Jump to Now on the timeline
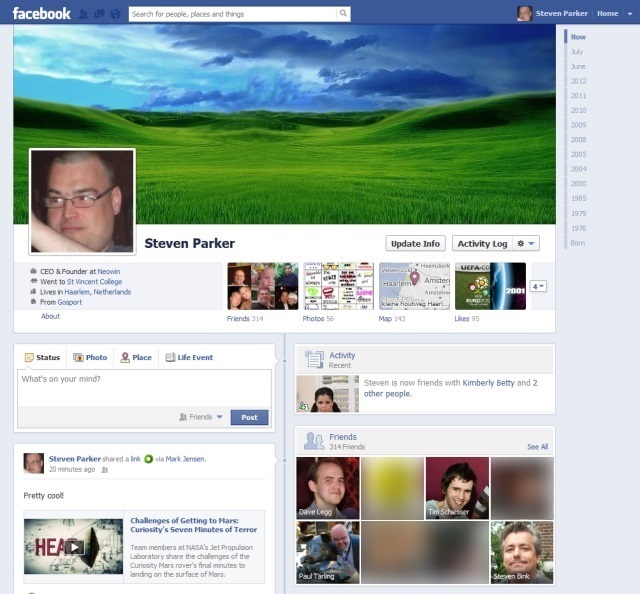 pos(578,37)
